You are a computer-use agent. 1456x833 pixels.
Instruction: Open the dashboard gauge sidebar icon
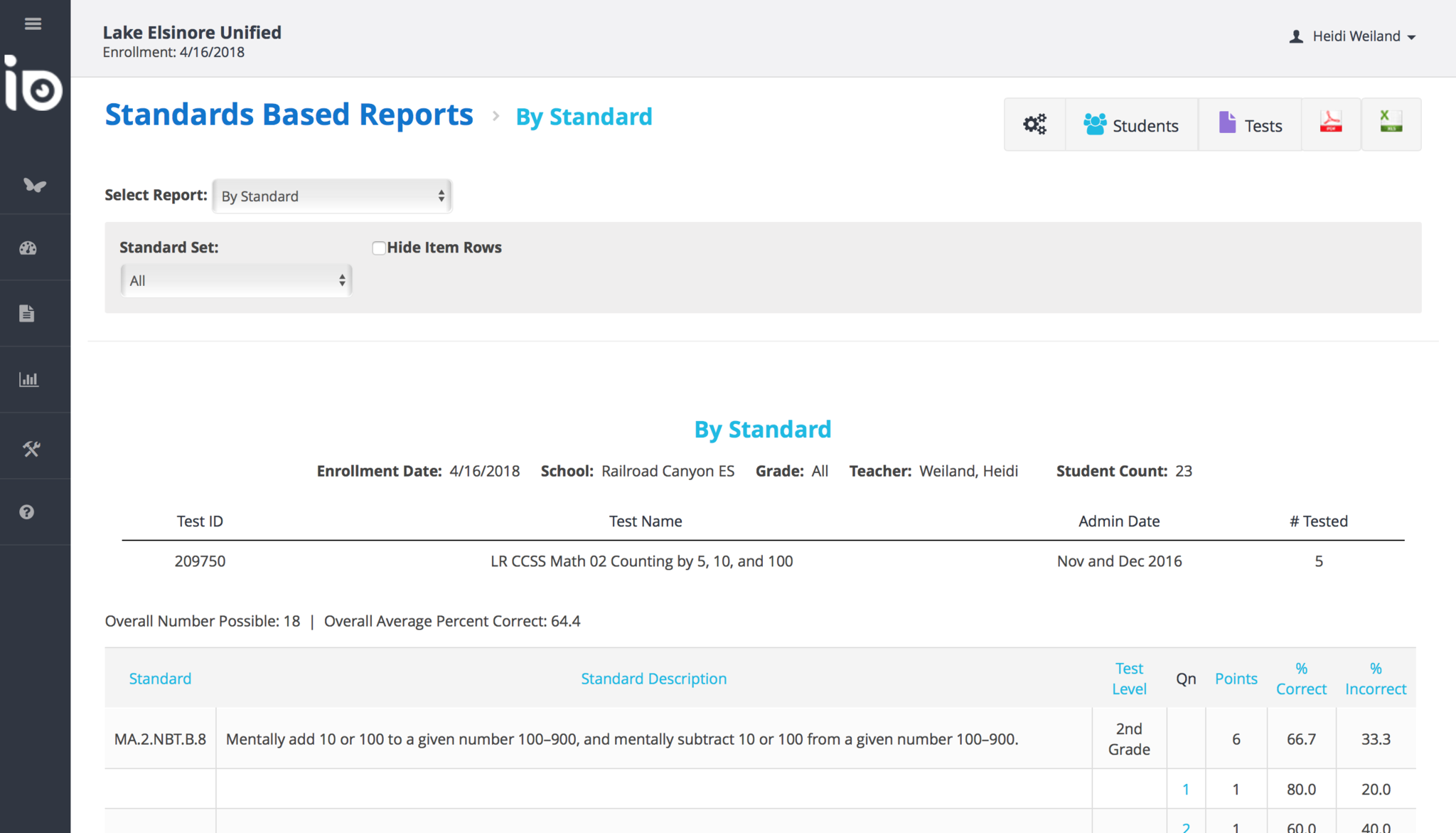click(x=28, y=248)
